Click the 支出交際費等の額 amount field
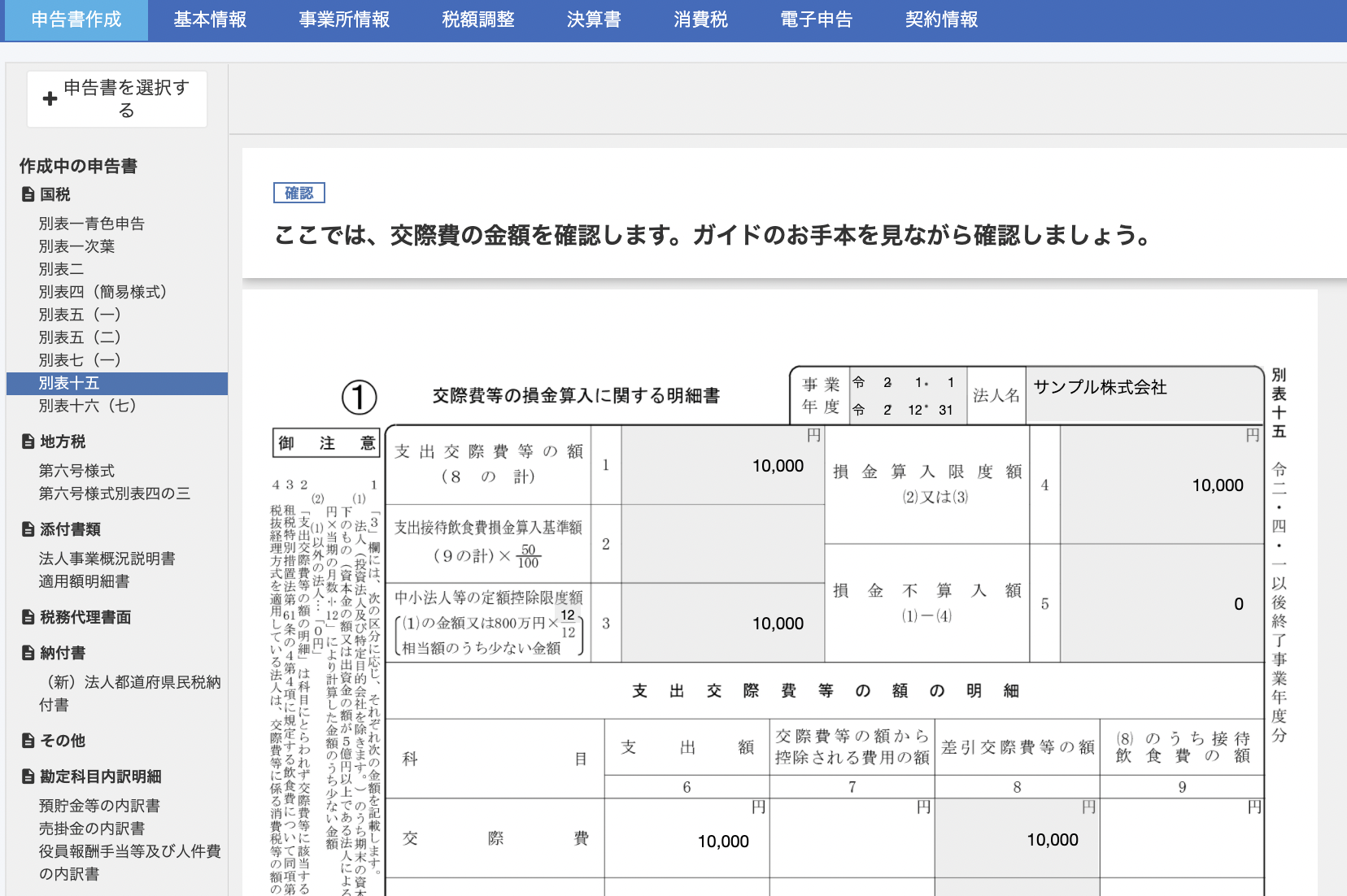Viewport: 1347px width, 896px height. coord(722,466)
